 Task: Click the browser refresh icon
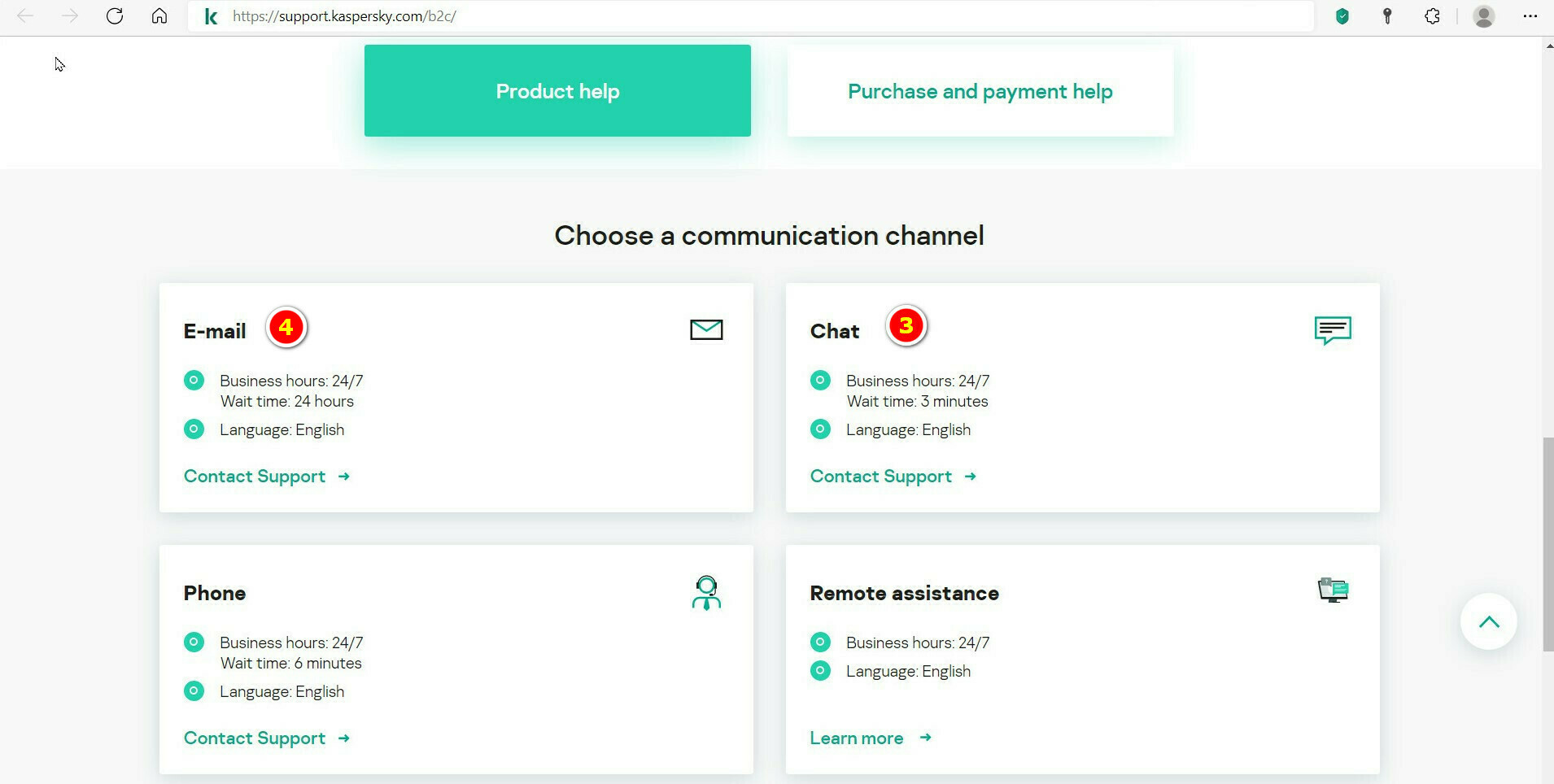tap(115, 16)
